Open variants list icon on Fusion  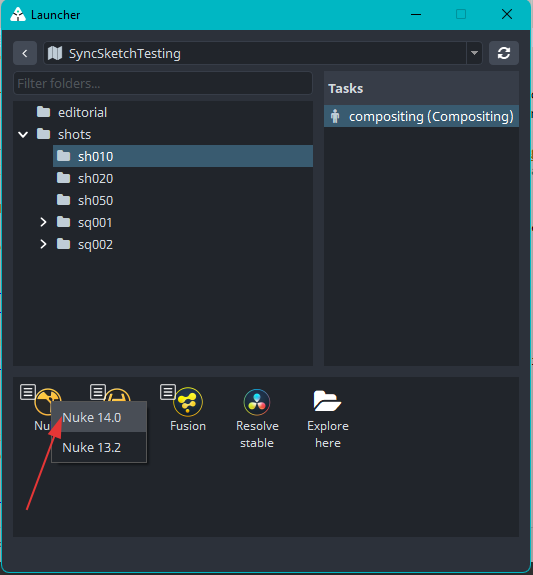click(x=168, y=392)
